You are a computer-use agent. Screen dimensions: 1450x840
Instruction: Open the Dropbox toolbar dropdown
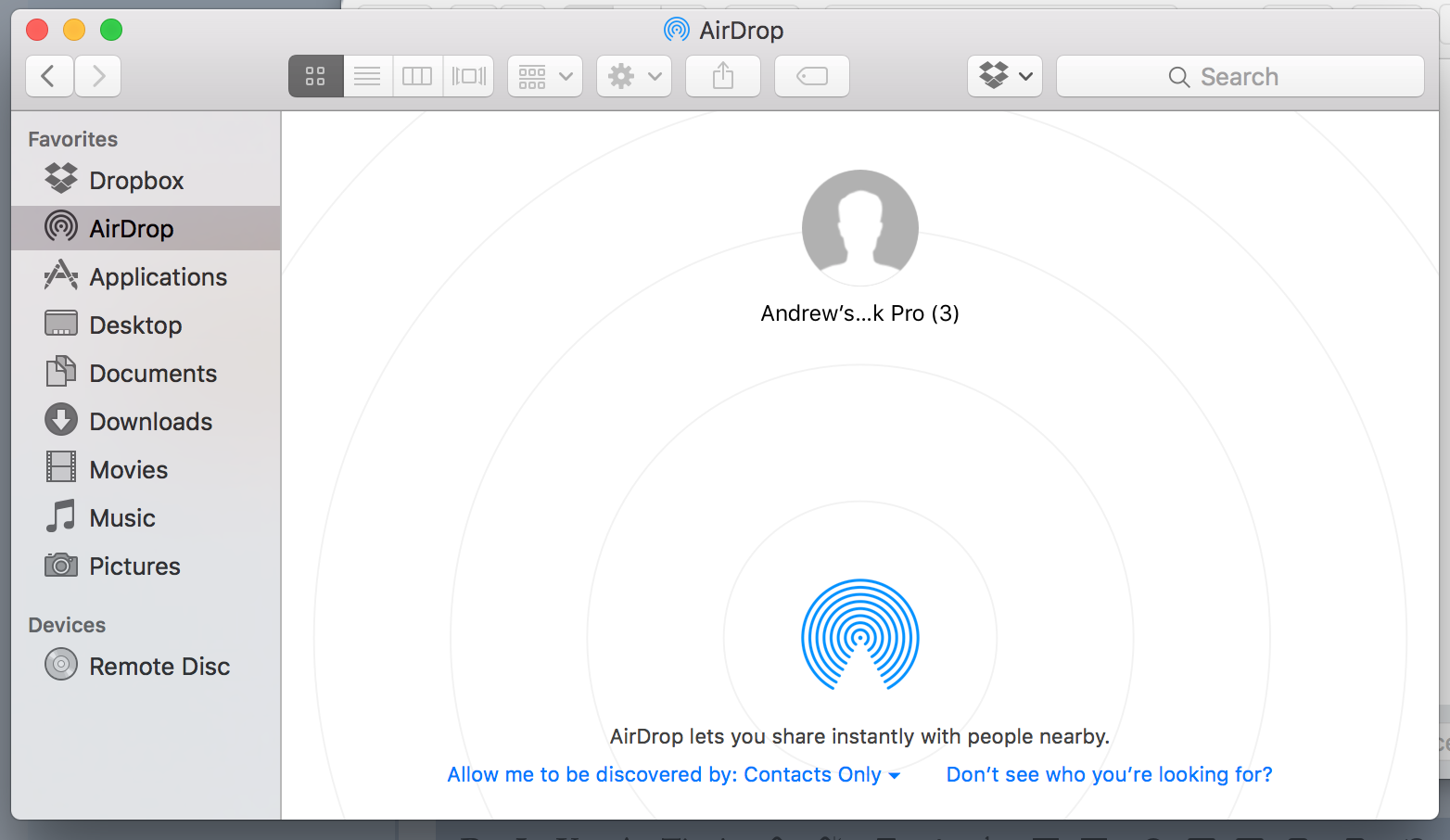pyautogui.click(x=1005, y=76)
